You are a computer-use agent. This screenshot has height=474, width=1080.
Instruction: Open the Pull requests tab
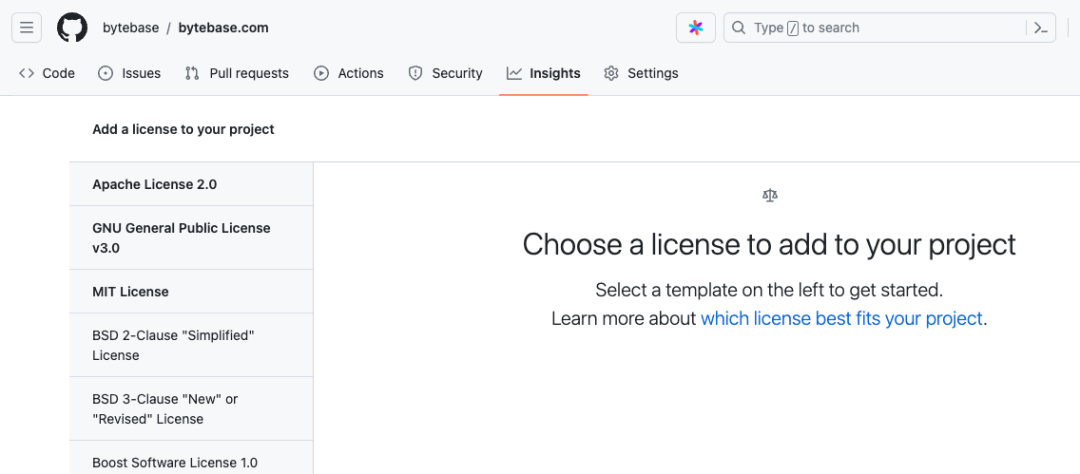[x=237, y=73]
